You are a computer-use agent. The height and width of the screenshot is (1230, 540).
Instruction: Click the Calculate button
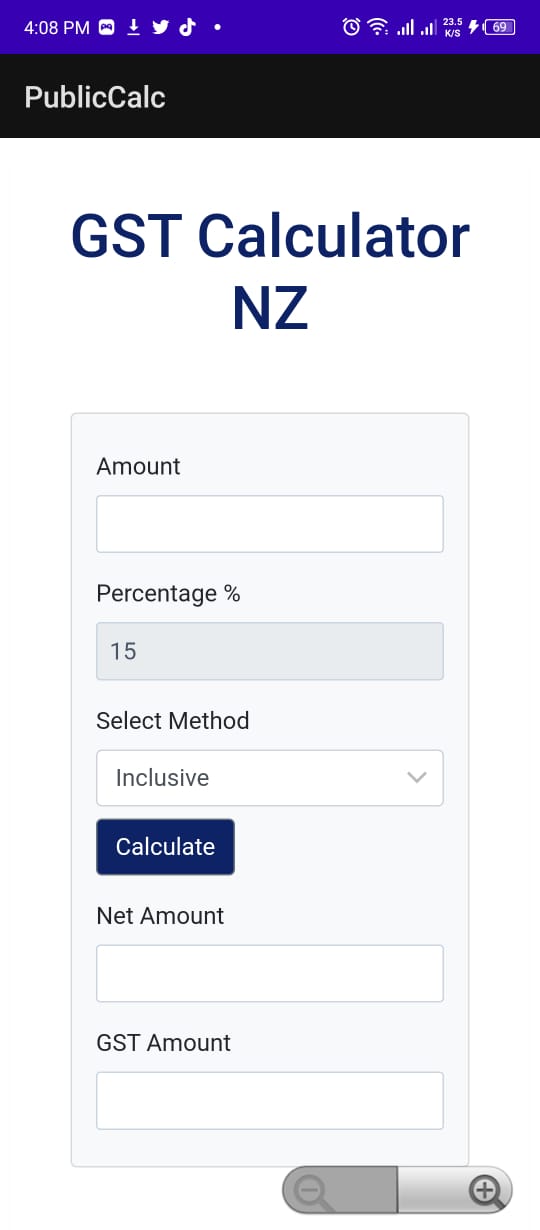[166, 847]
